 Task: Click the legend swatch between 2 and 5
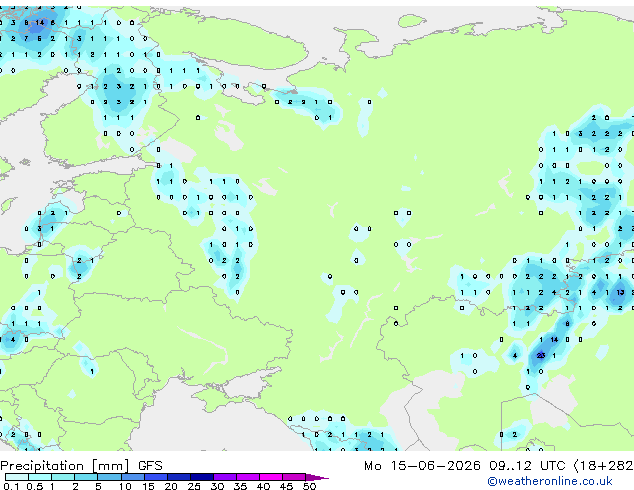(86, 477)
